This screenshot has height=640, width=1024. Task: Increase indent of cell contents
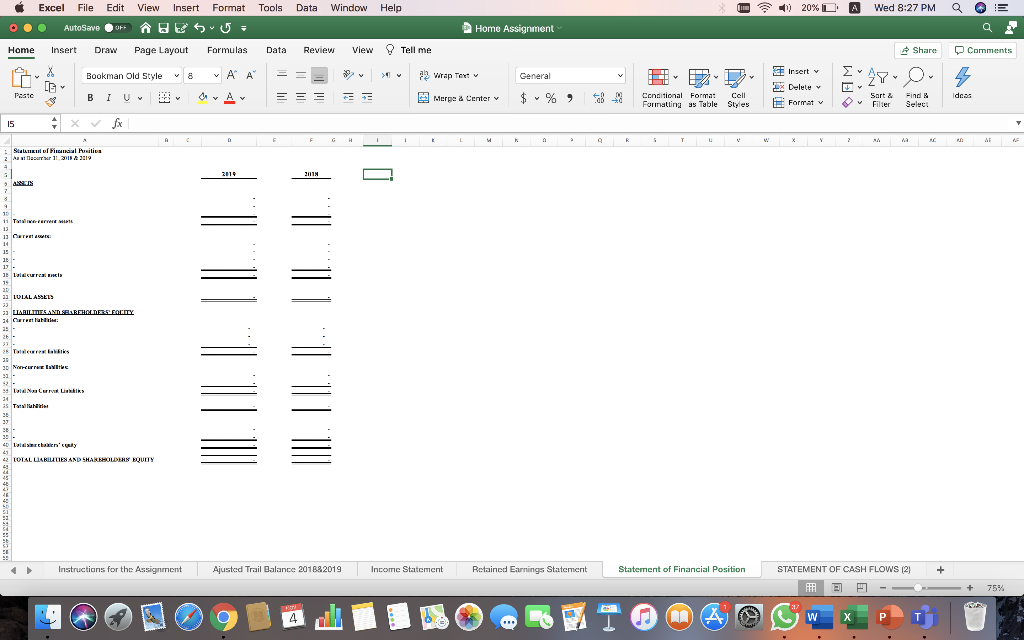pos(367,98)
